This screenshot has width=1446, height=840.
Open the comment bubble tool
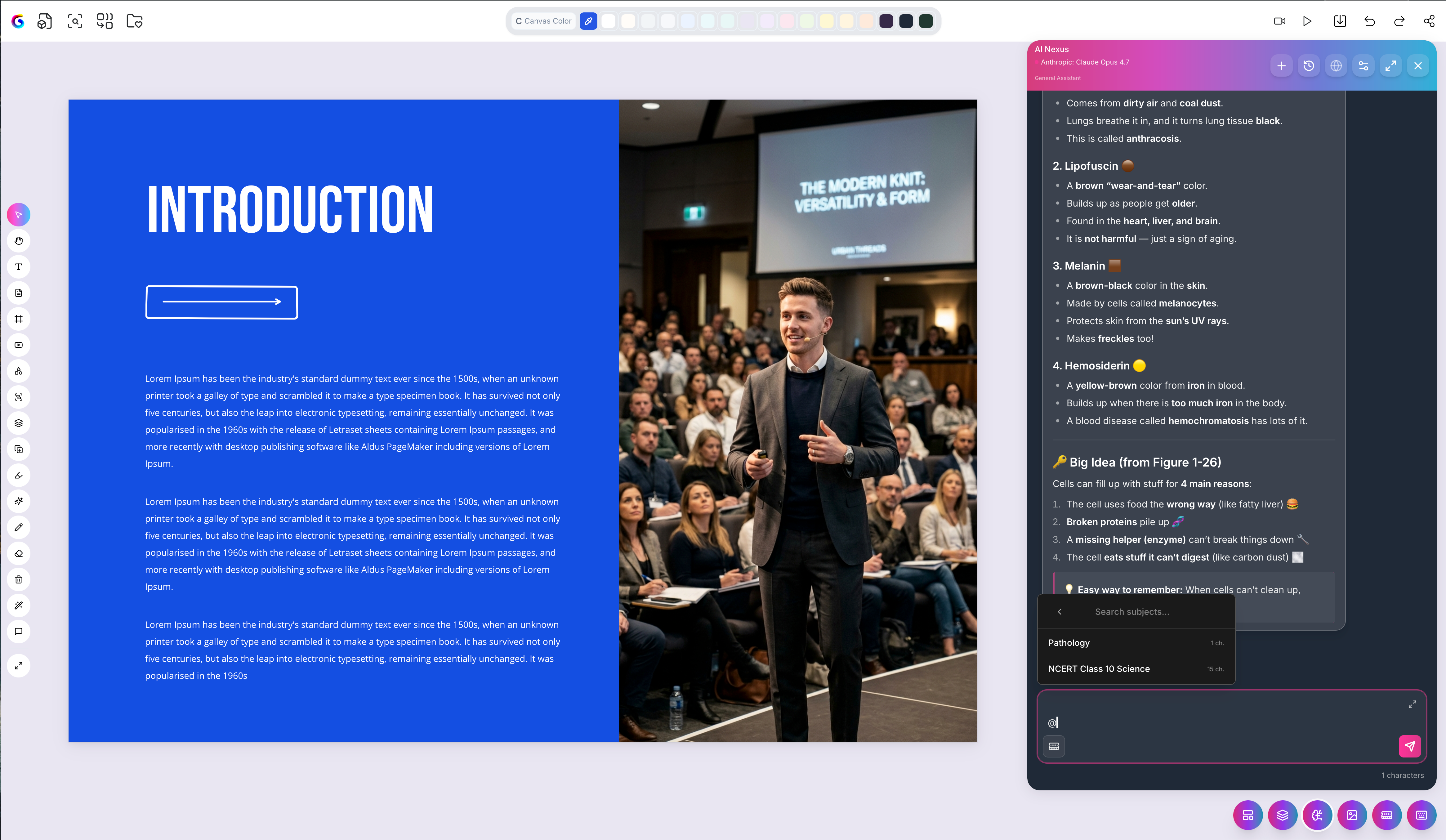click(x=18, y=632)
